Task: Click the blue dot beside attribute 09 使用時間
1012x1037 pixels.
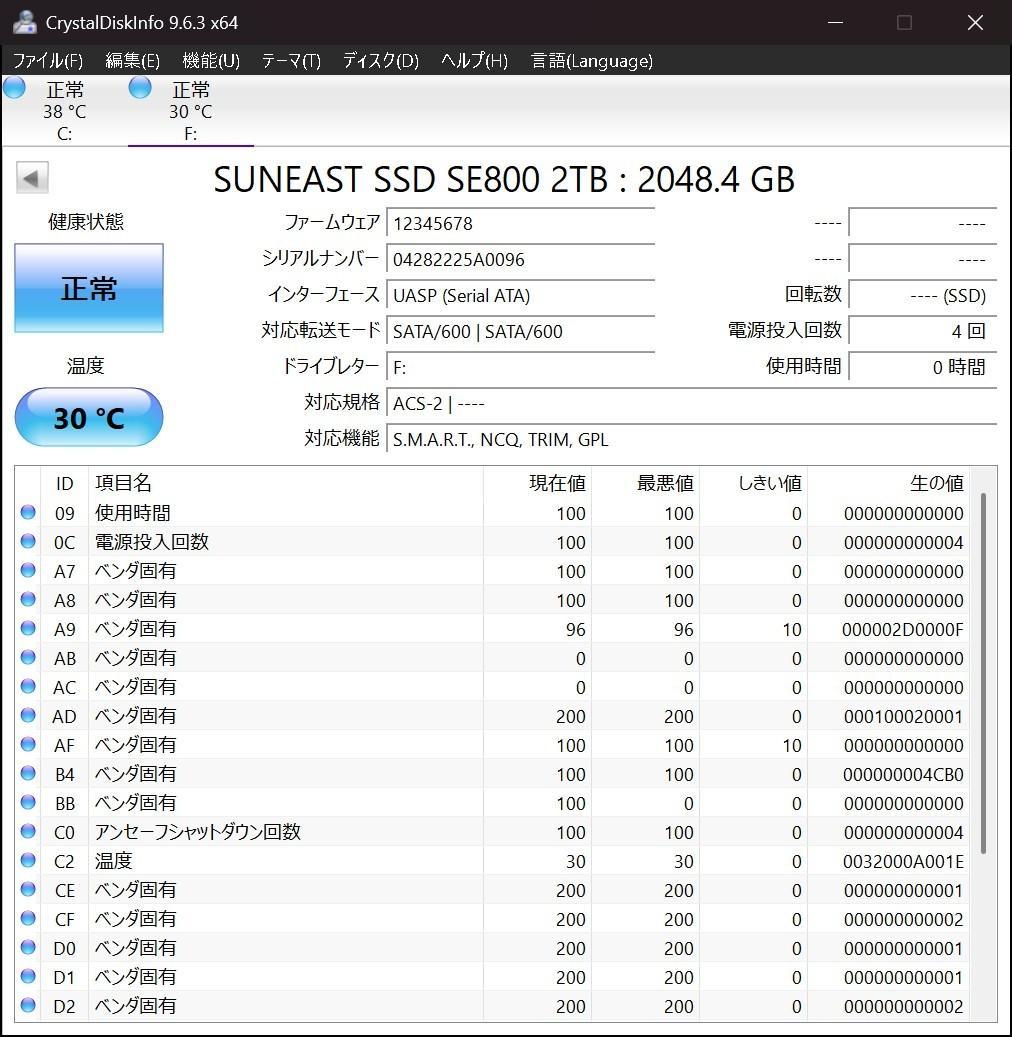Action: pyautogui.click(x=28, y=513)
